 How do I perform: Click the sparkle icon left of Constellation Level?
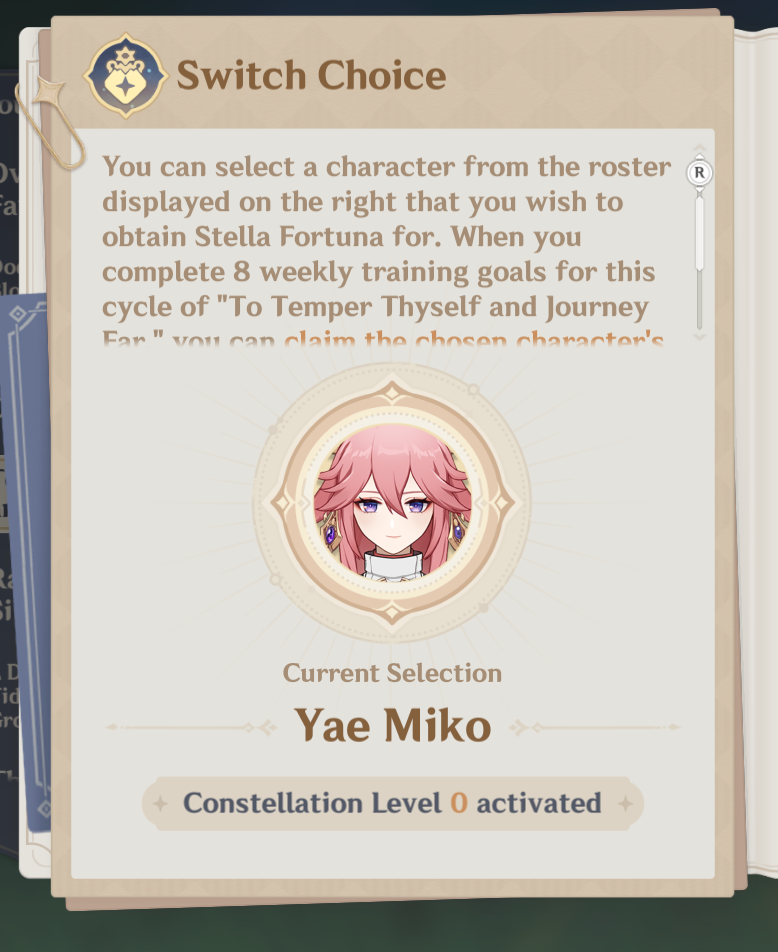click(x=160, y=804)
